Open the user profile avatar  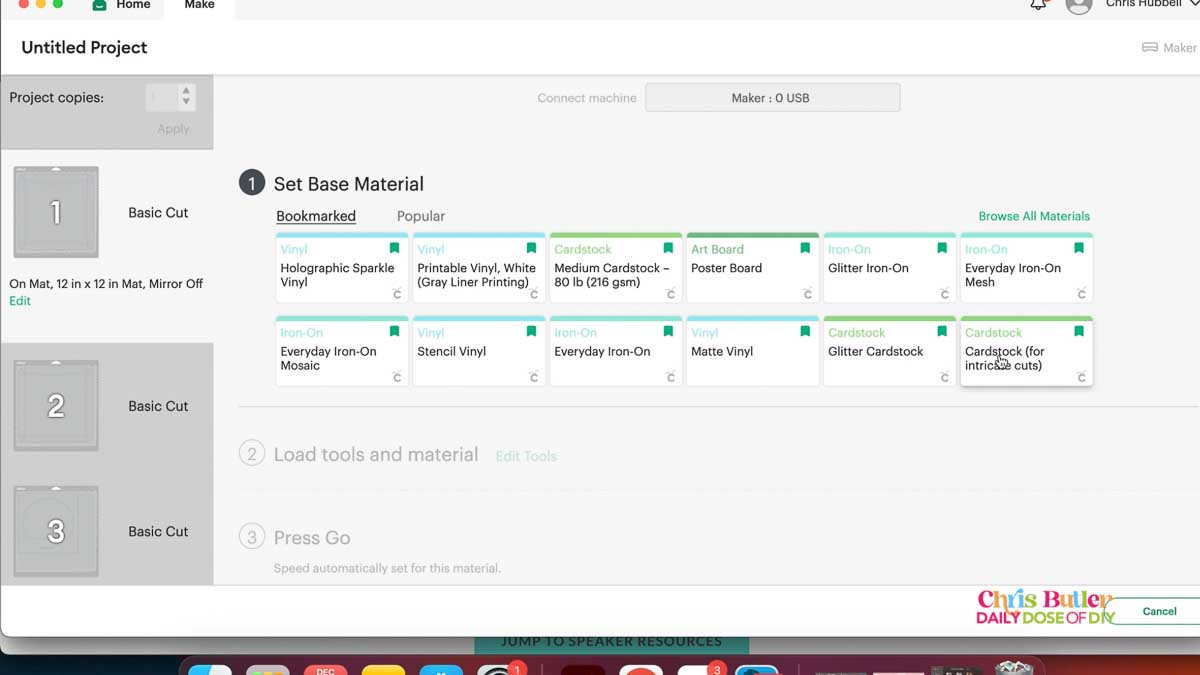click(1078, 5)
